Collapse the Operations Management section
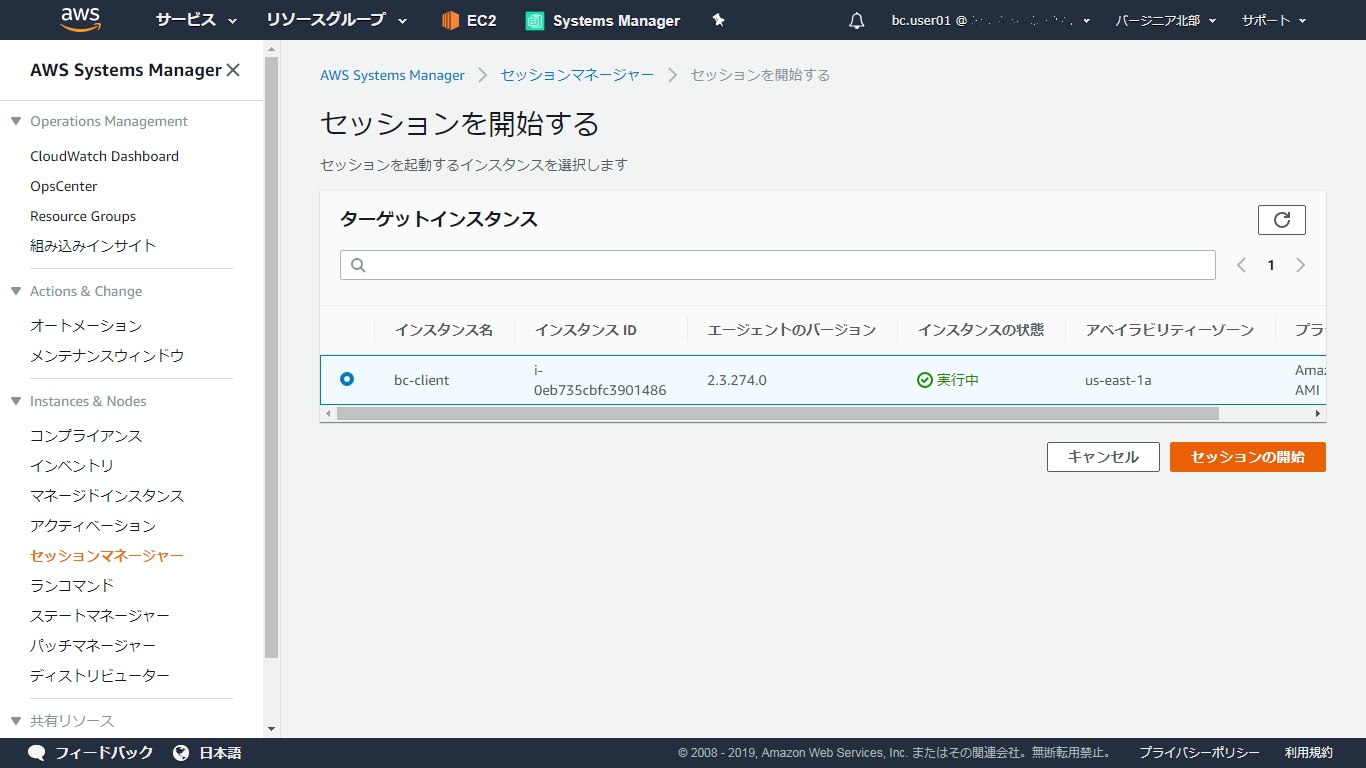The height and width of the screenshot is (768, 1366). [16, 121]
